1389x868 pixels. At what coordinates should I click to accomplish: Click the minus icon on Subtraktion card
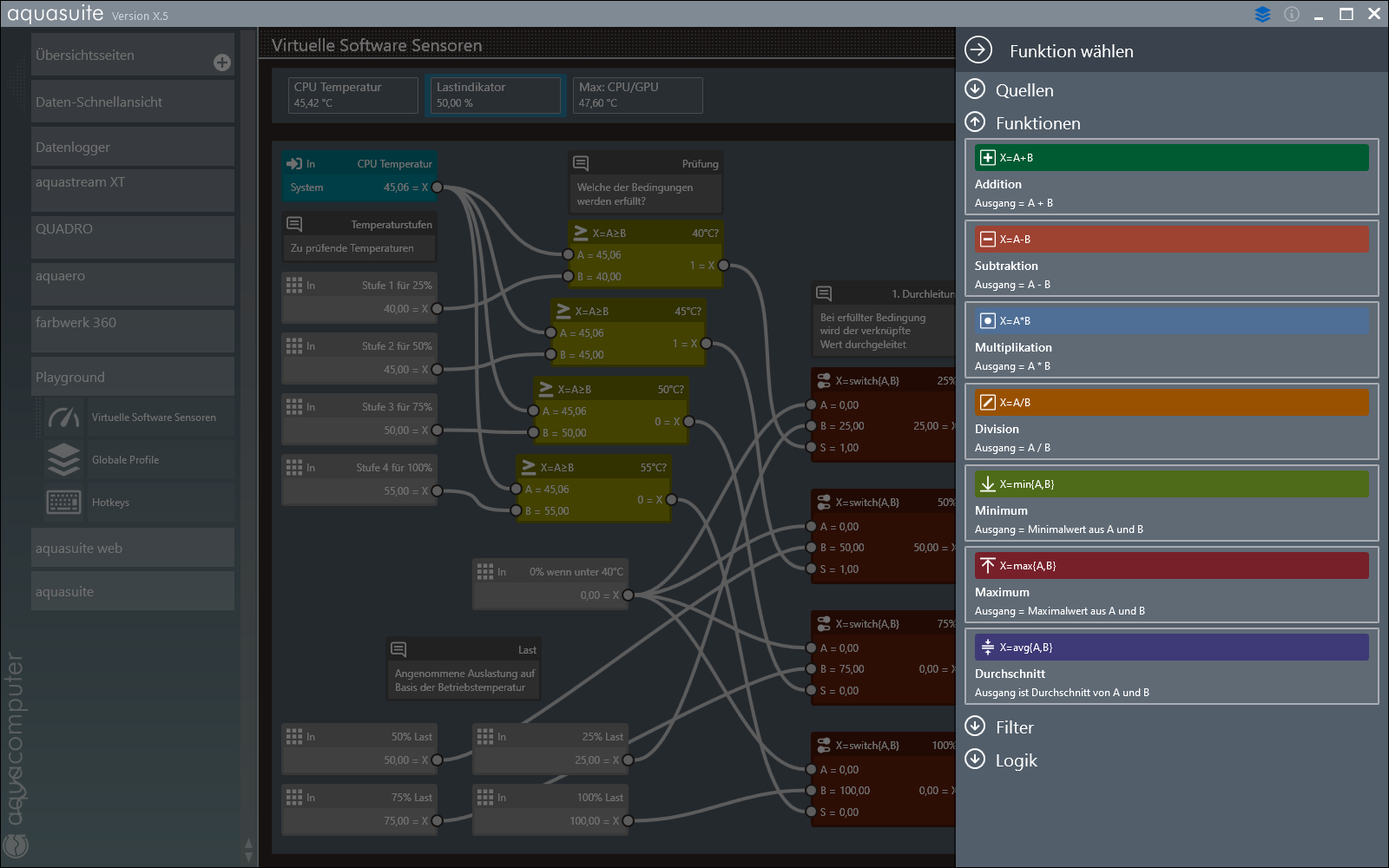(x=987, y=240)
